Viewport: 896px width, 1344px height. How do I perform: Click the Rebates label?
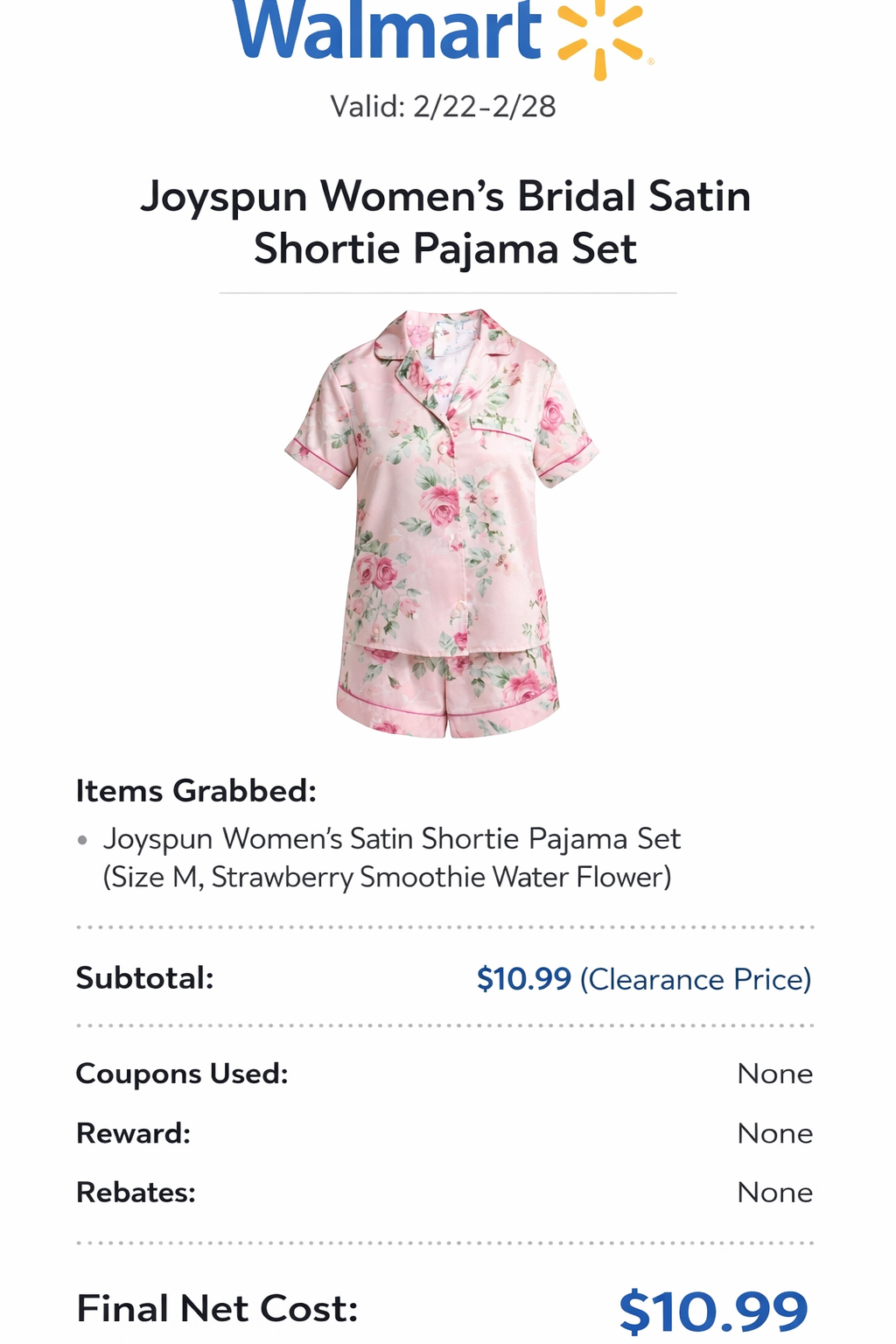pos(136,1193)
